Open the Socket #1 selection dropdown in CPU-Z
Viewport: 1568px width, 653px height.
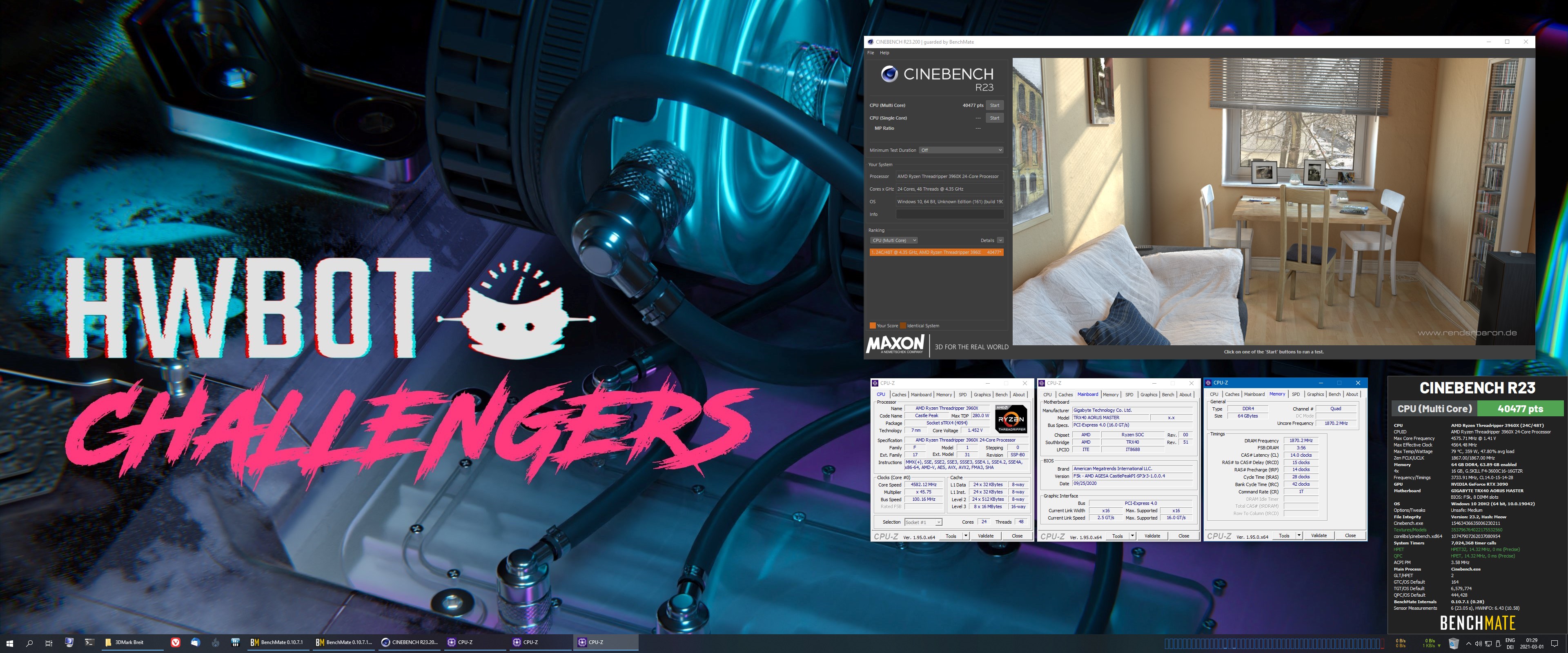923,522
